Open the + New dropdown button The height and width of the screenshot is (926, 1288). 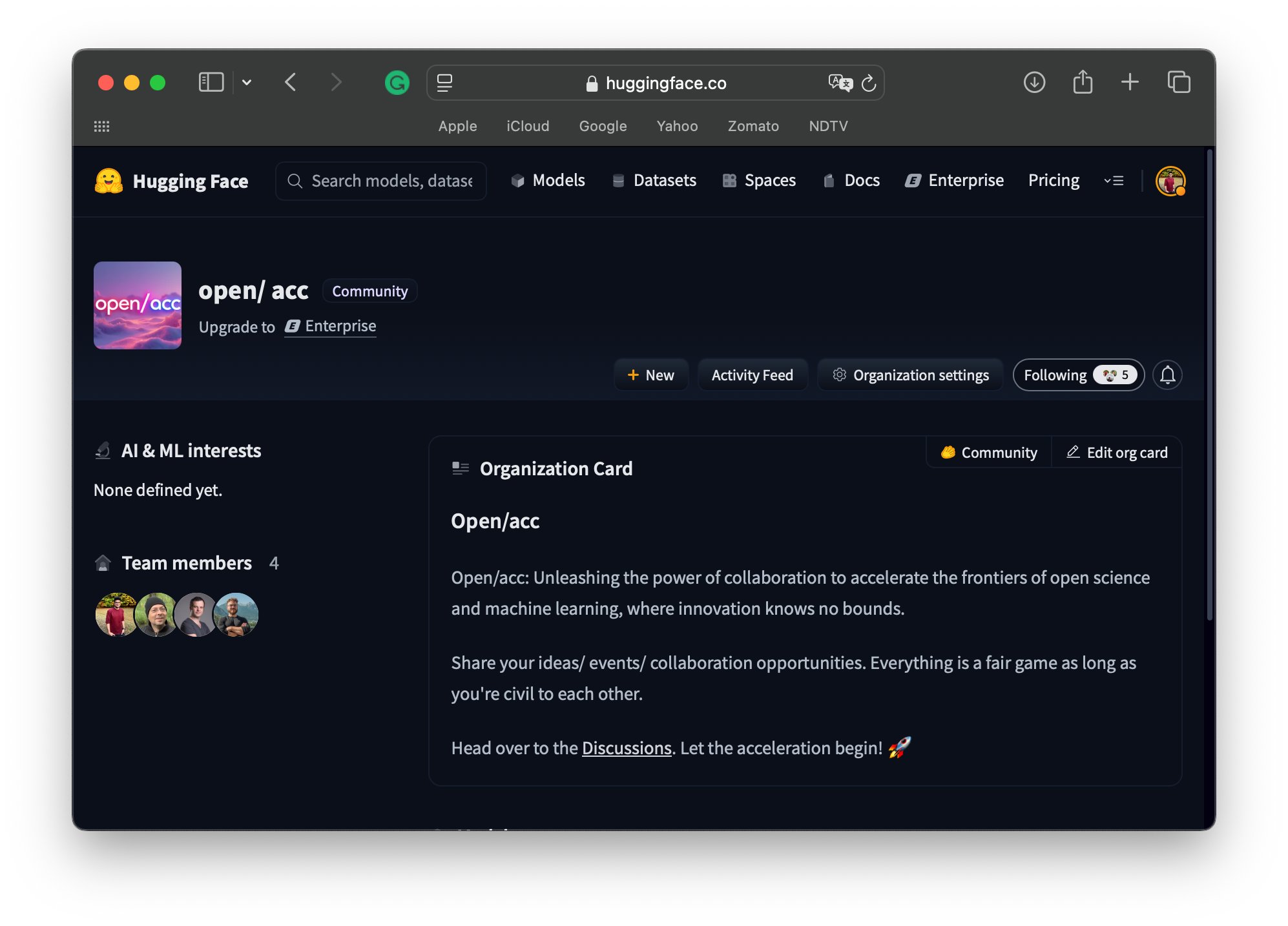pos(650,375)
